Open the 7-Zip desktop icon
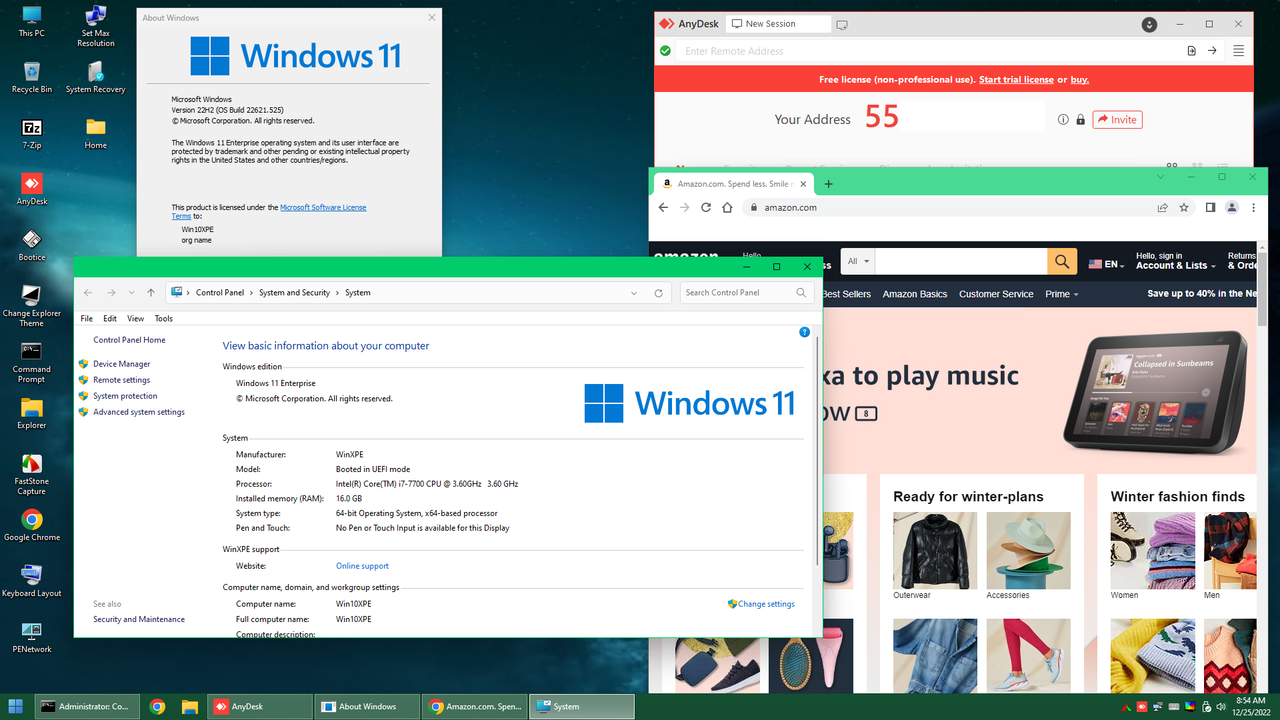Screen dimensions: 1280x720 point(32,134)
